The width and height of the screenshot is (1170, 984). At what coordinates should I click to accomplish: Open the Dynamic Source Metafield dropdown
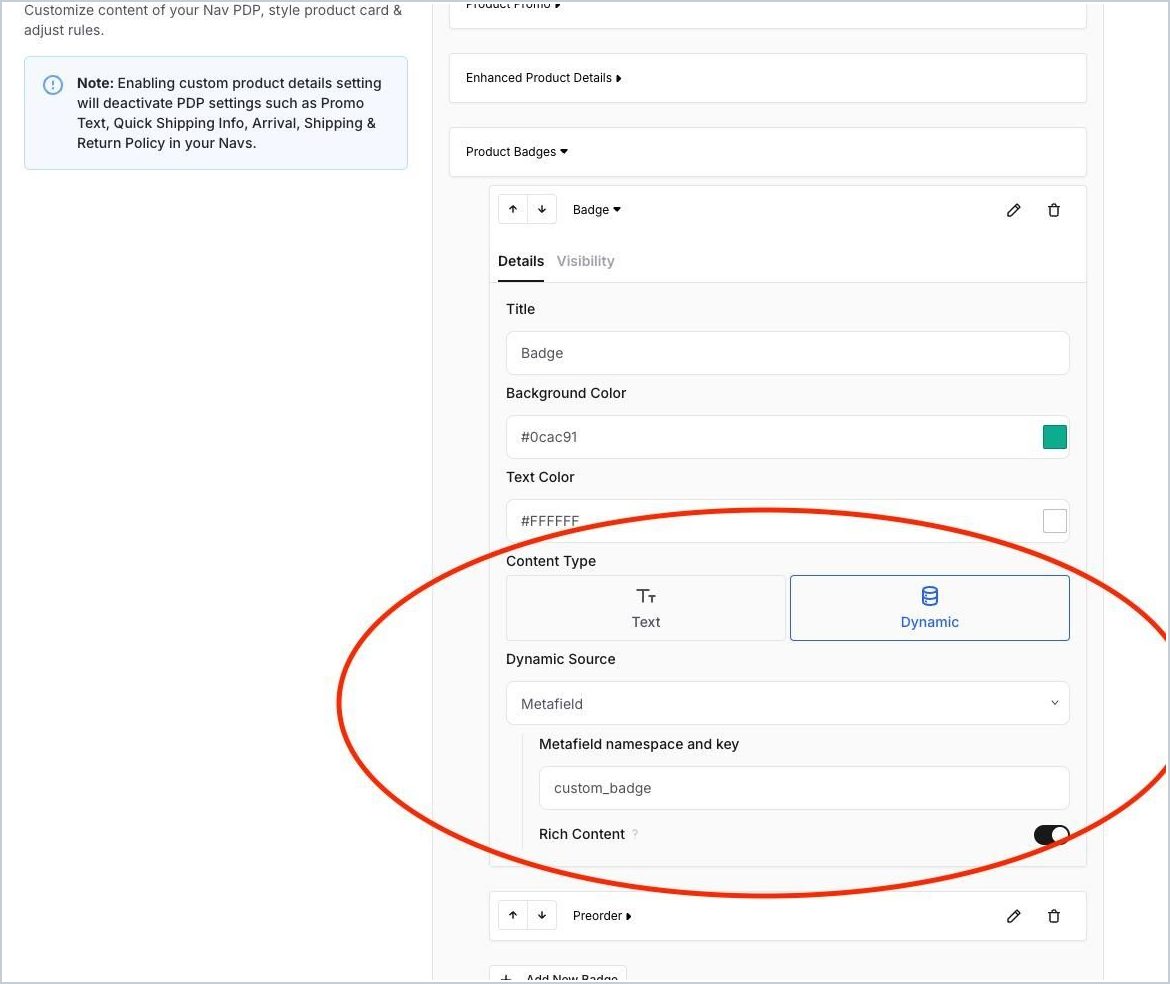tap(787, 703)
